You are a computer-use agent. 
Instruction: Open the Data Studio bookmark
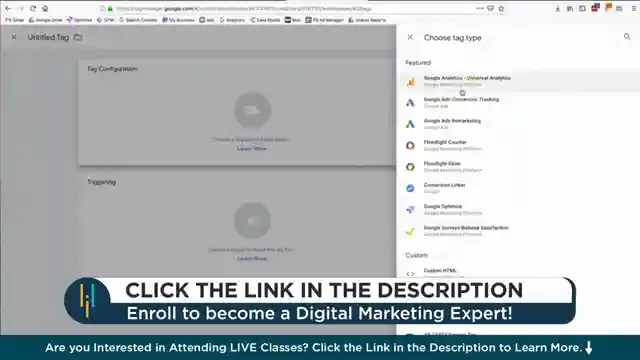click(x=265, y=20)
